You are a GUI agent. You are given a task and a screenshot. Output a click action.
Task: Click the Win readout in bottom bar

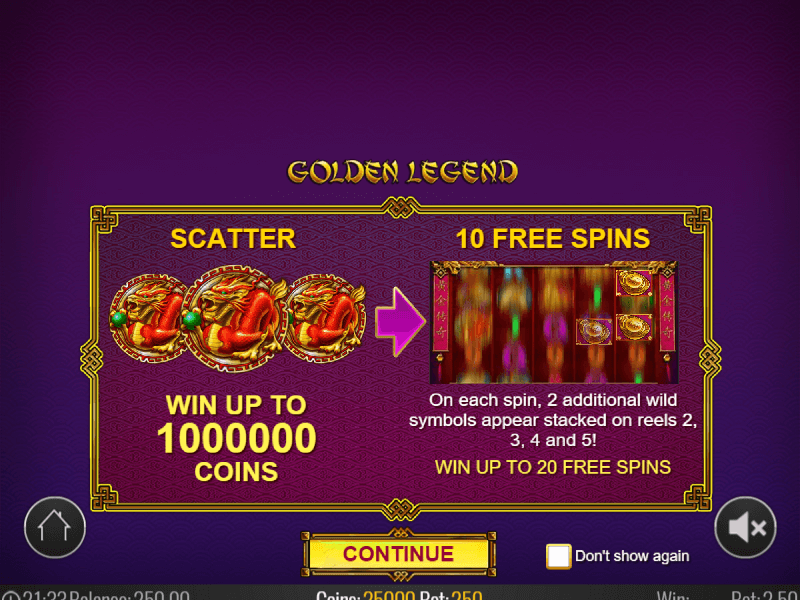[x=673, y=595]
